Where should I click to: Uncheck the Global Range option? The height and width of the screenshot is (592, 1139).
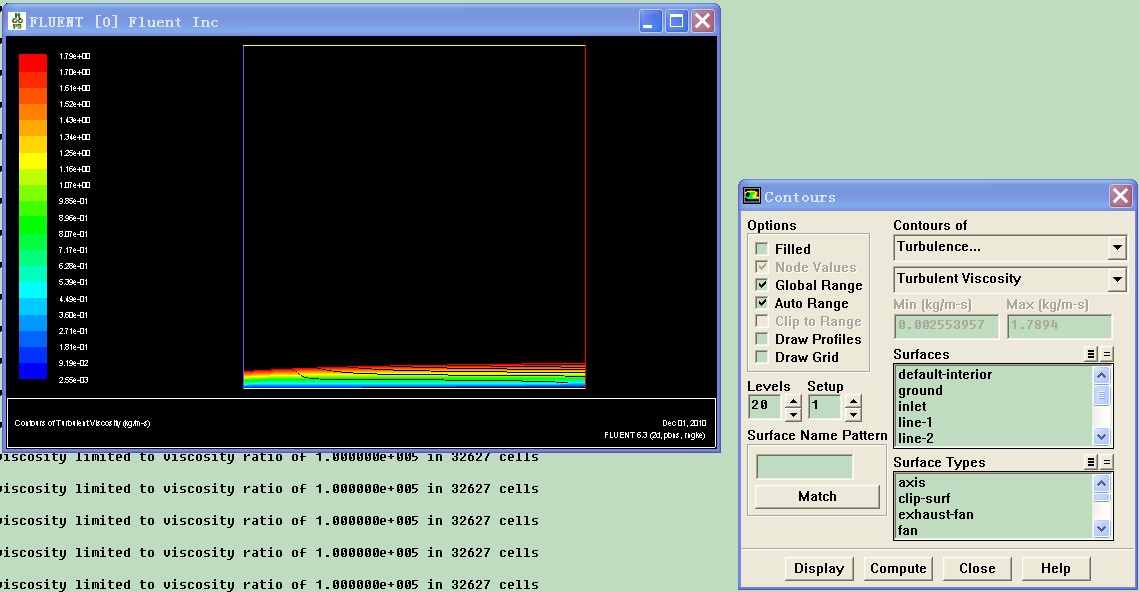[762, 285]
